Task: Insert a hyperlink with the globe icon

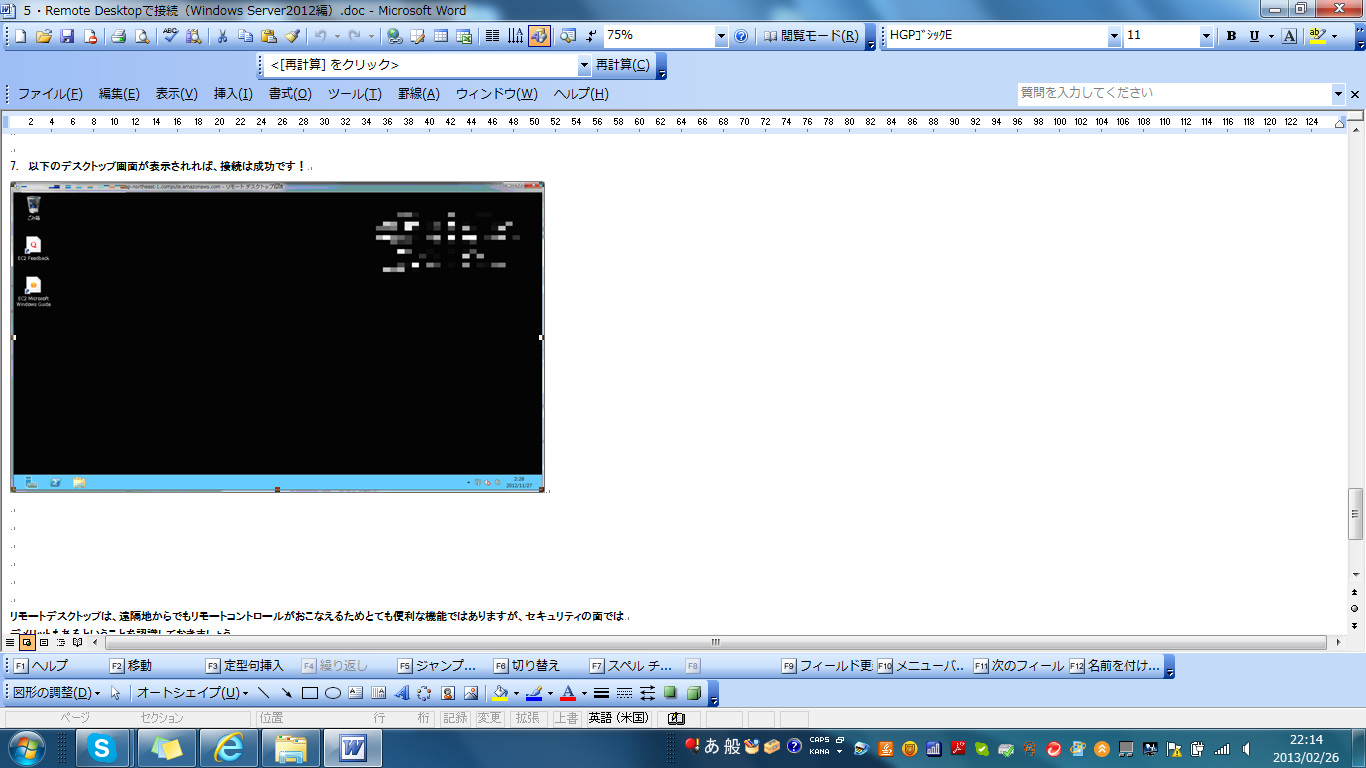Action: [x=395, y=36]
